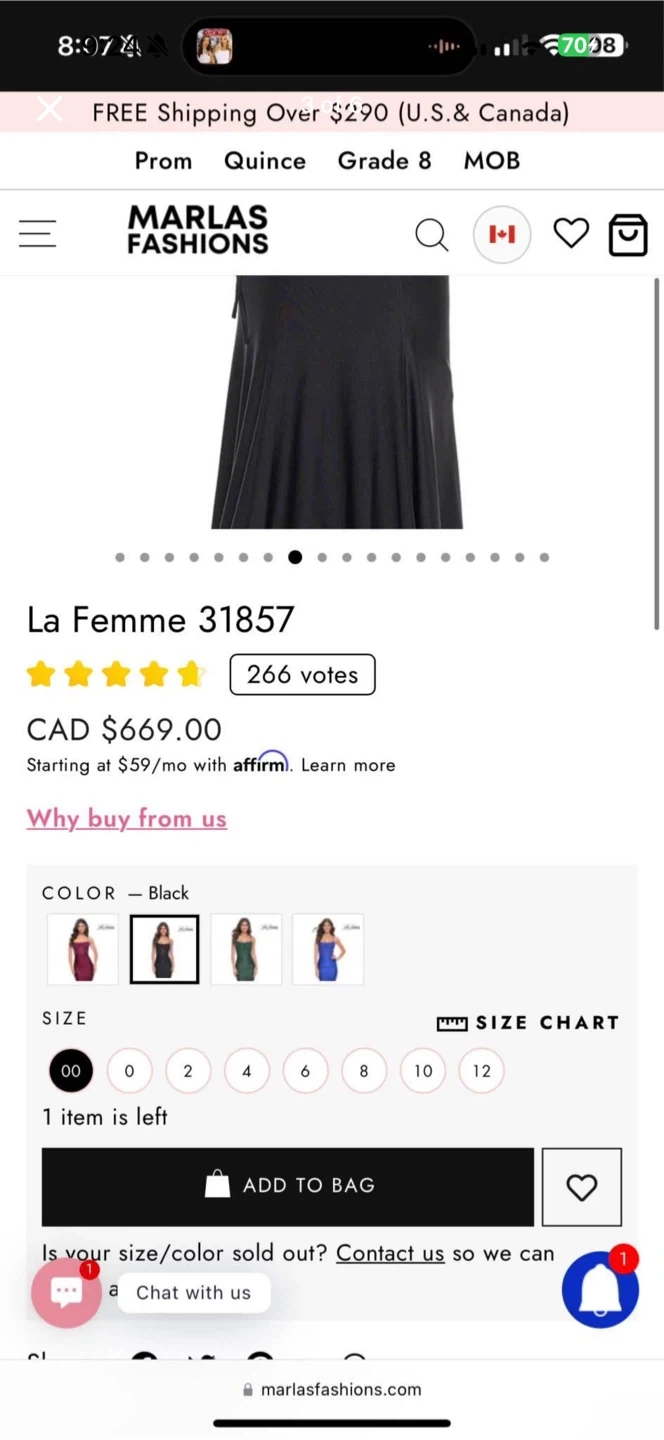The height and width of the screenshot is (1440, 664).
Task: Open the Contact us link
Action: point(389,1253)
